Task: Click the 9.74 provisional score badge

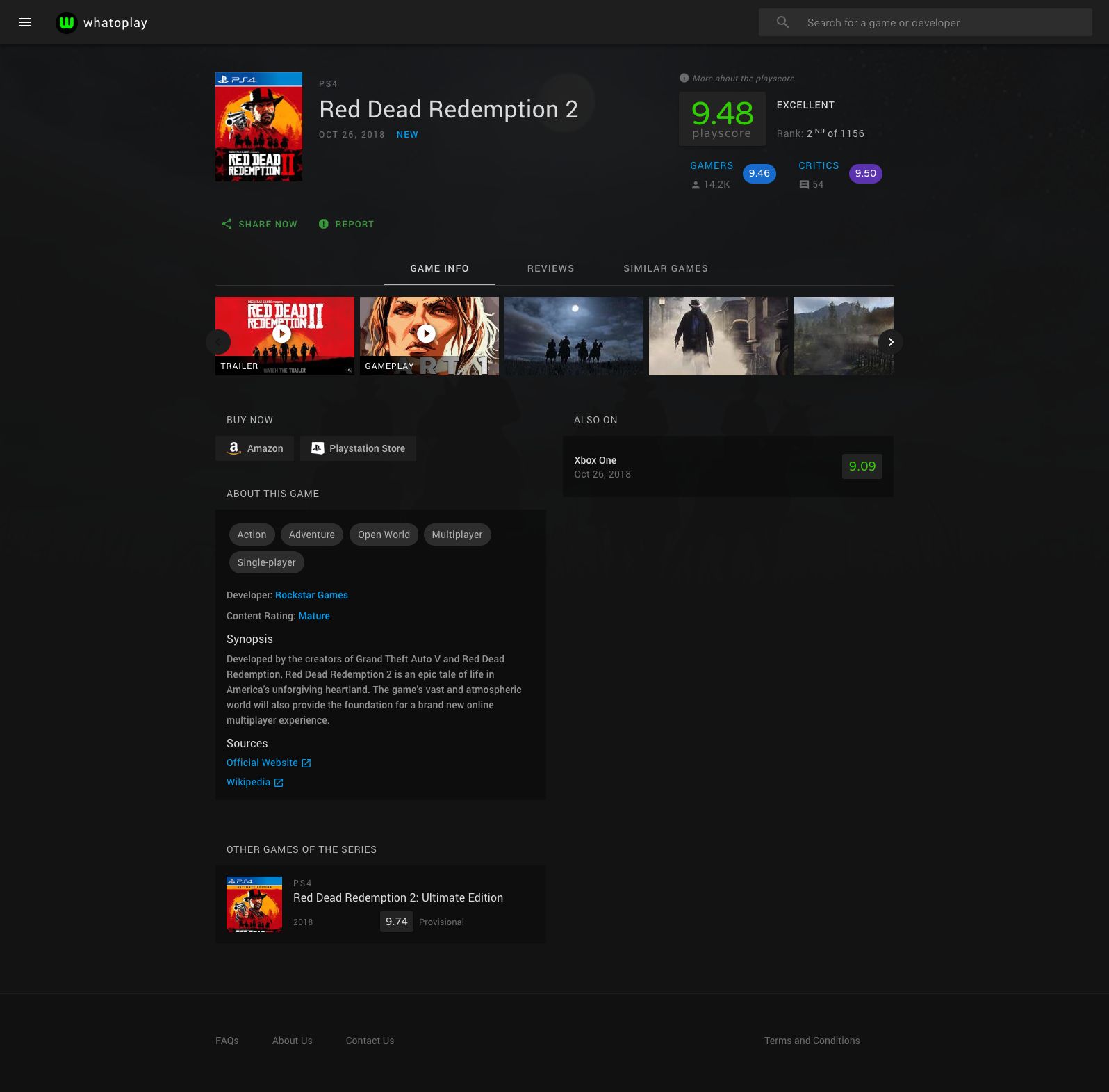Action: click(397, 922)
